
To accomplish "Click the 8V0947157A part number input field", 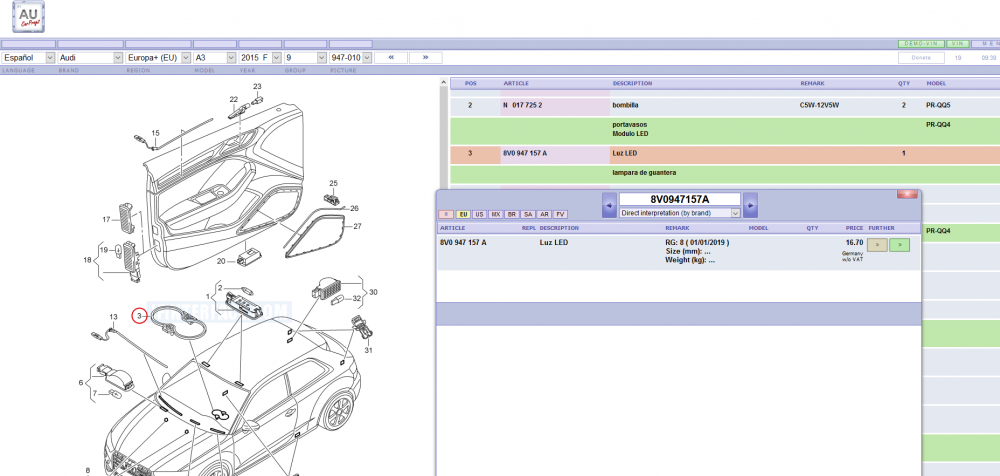I will pos(680,200).
